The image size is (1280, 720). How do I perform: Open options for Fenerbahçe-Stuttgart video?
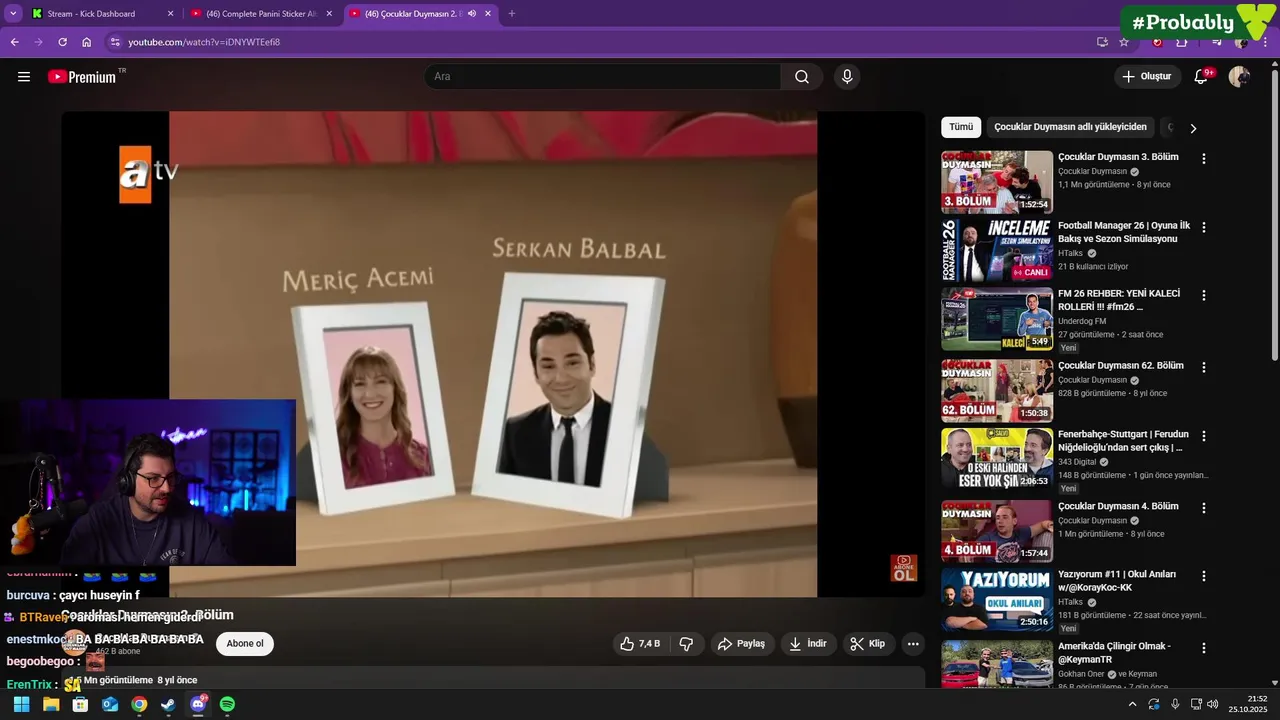point(1204,437)
